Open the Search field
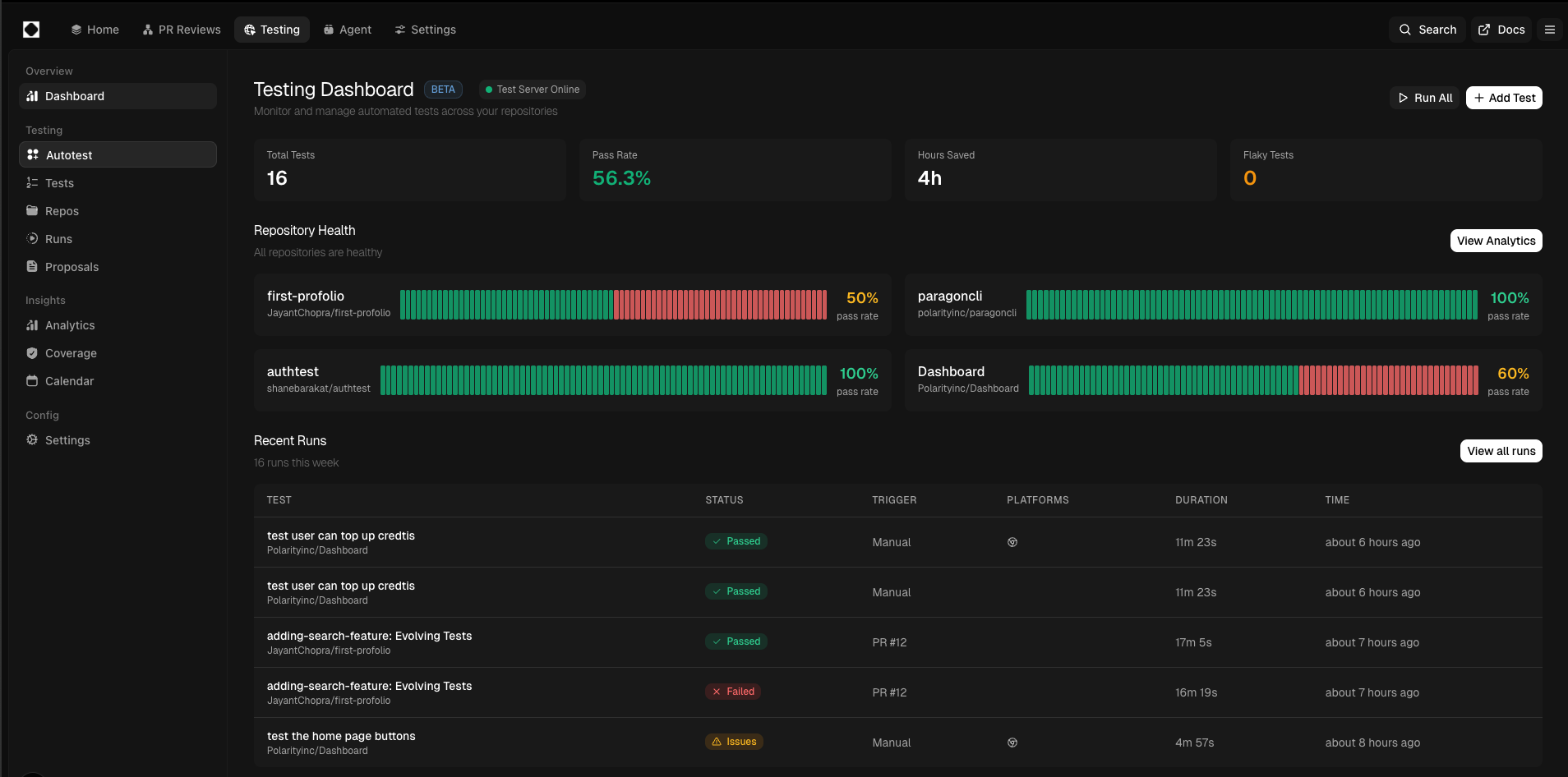Viewport: 1568px width, 777px height. click(1427, 30)
